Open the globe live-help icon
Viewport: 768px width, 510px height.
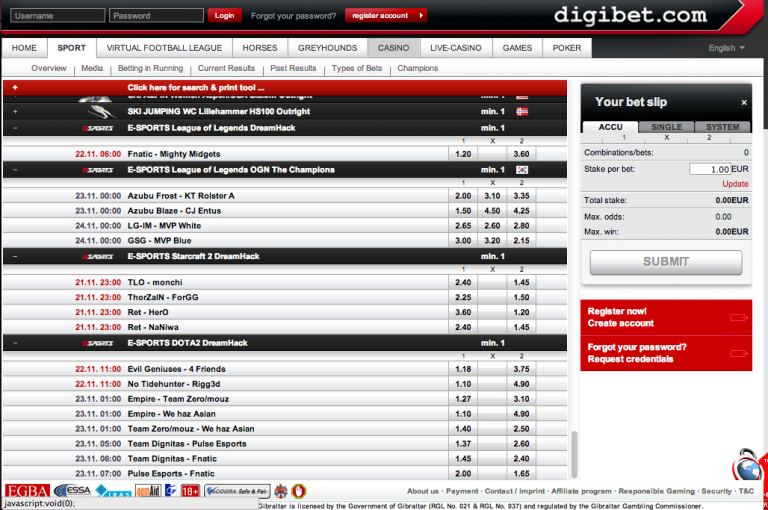(x=748, y=466)
